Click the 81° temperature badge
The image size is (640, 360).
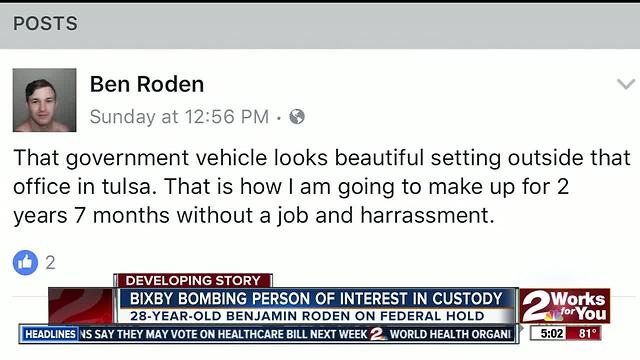[587, 333]
